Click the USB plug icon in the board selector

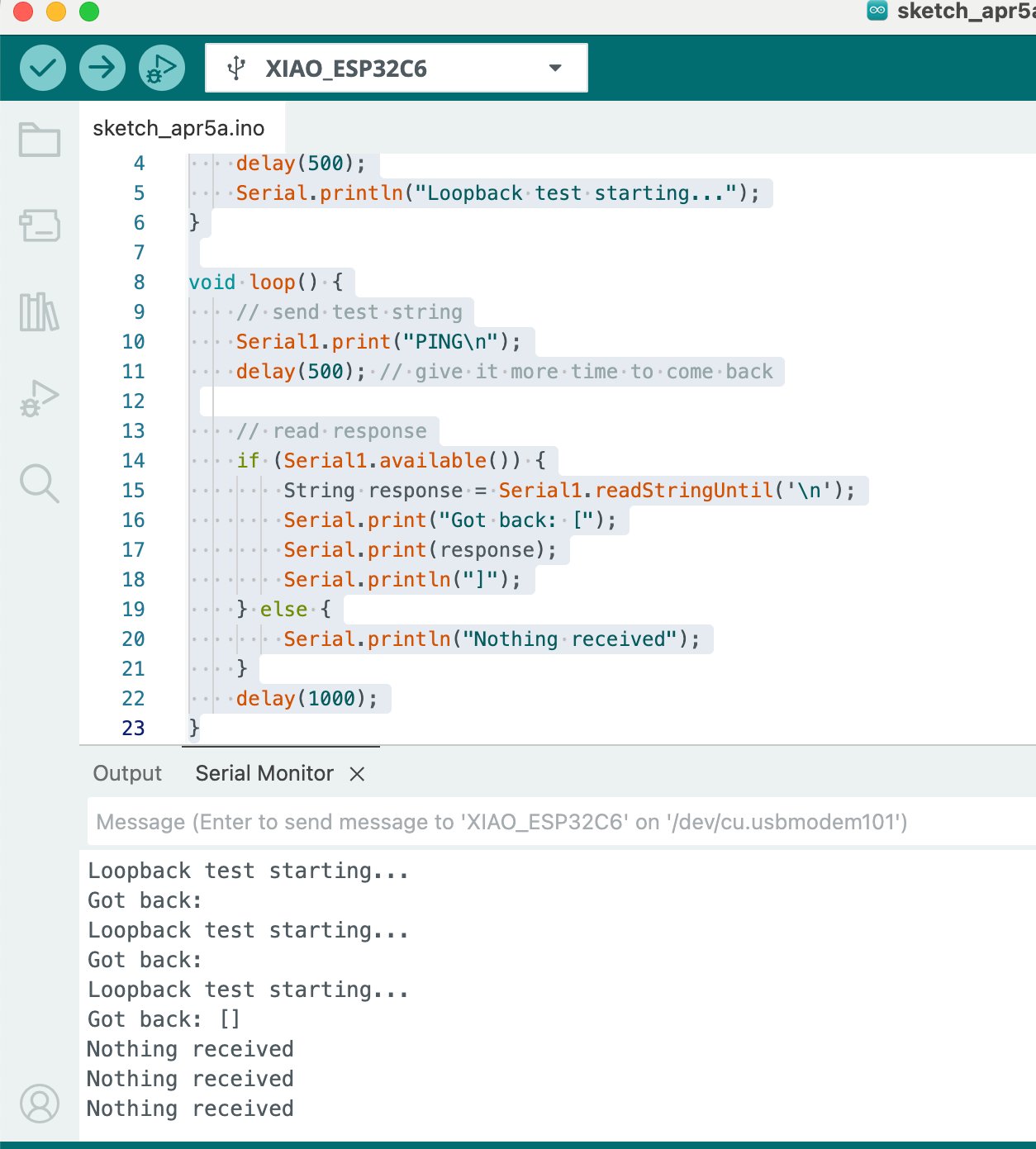(235, 68)
